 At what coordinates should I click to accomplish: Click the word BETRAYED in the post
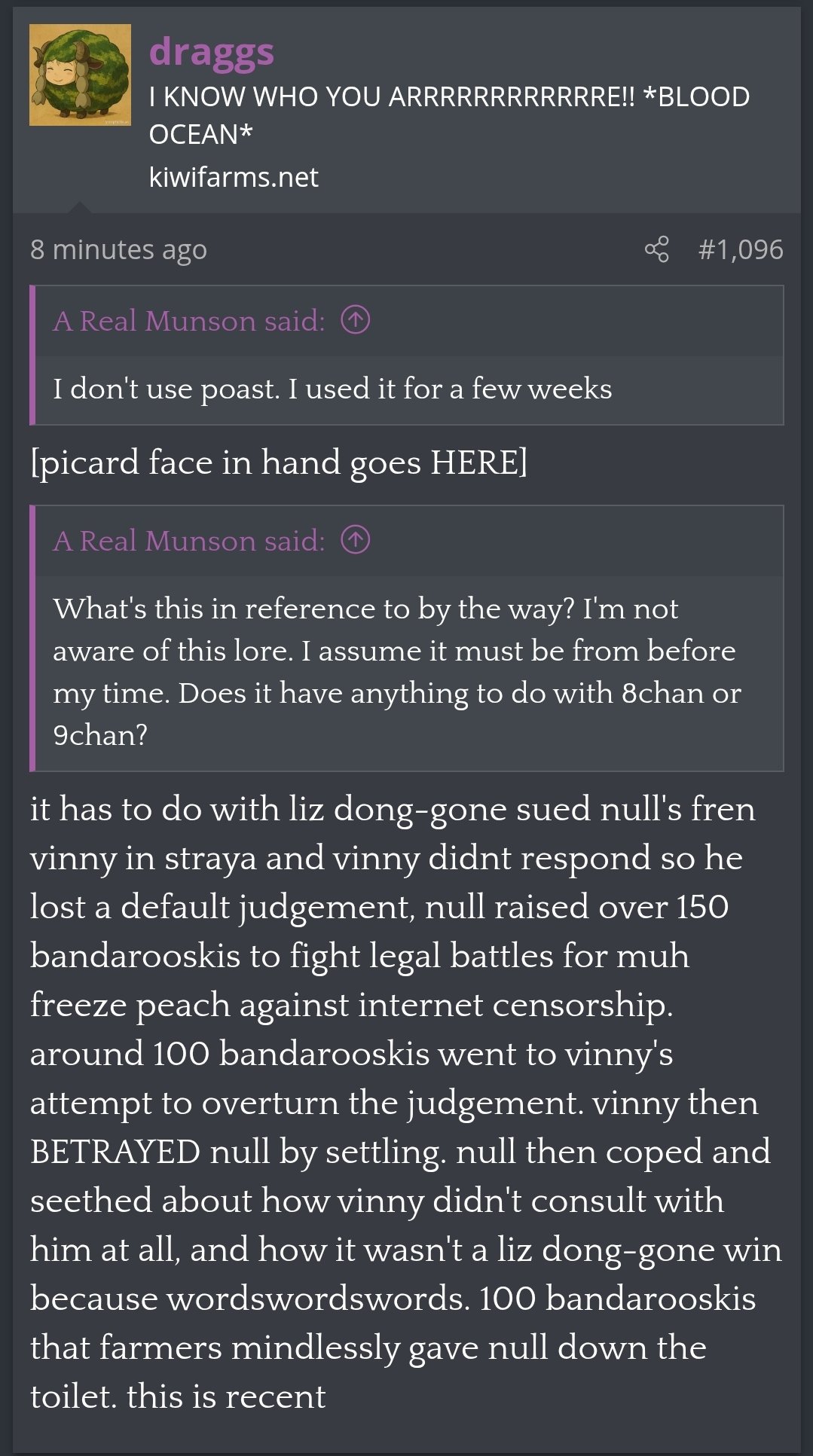(x=115, y=1152)
